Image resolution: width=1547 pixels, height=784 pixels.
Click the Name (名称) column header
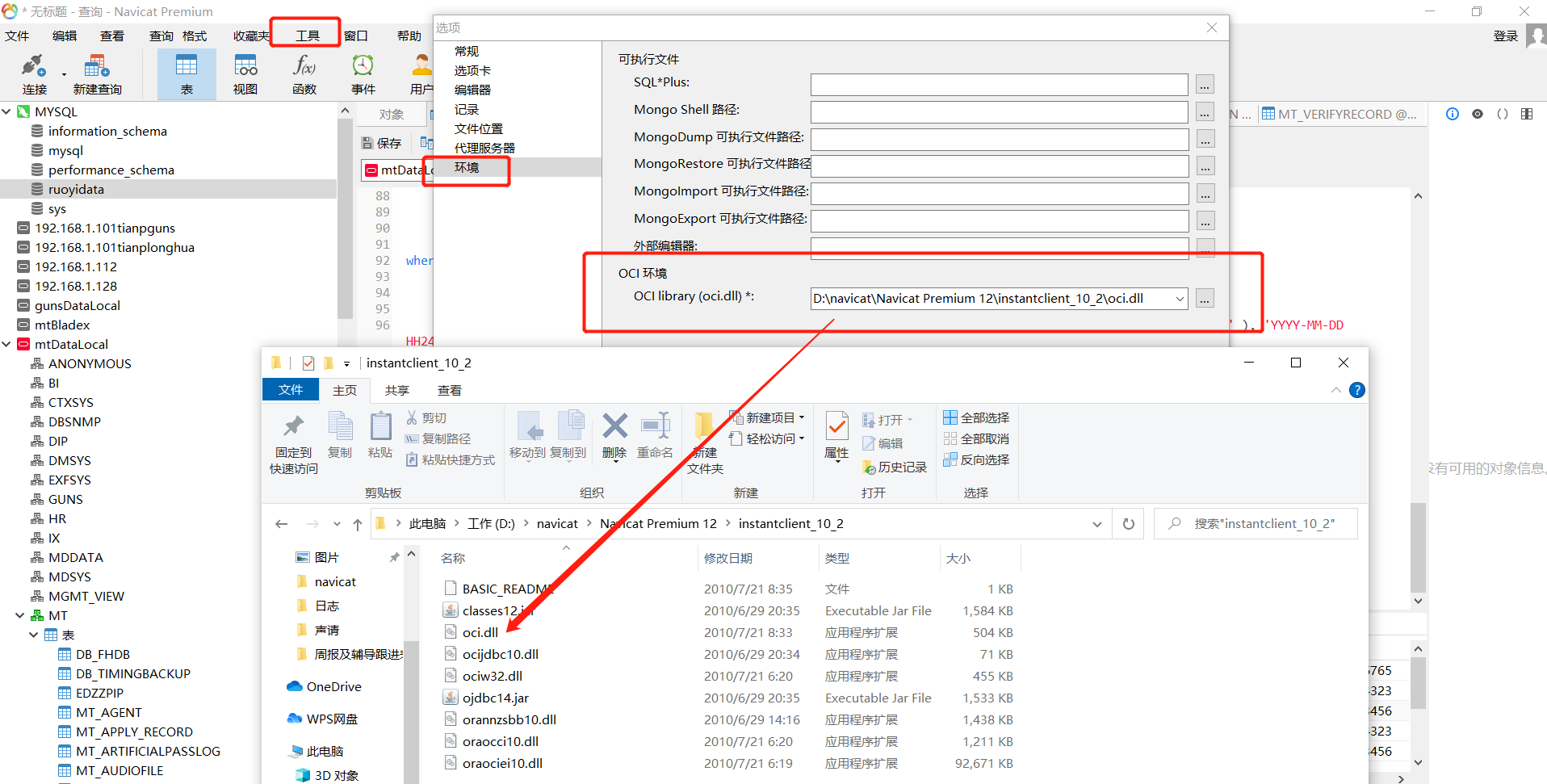(x=453, y=558)
